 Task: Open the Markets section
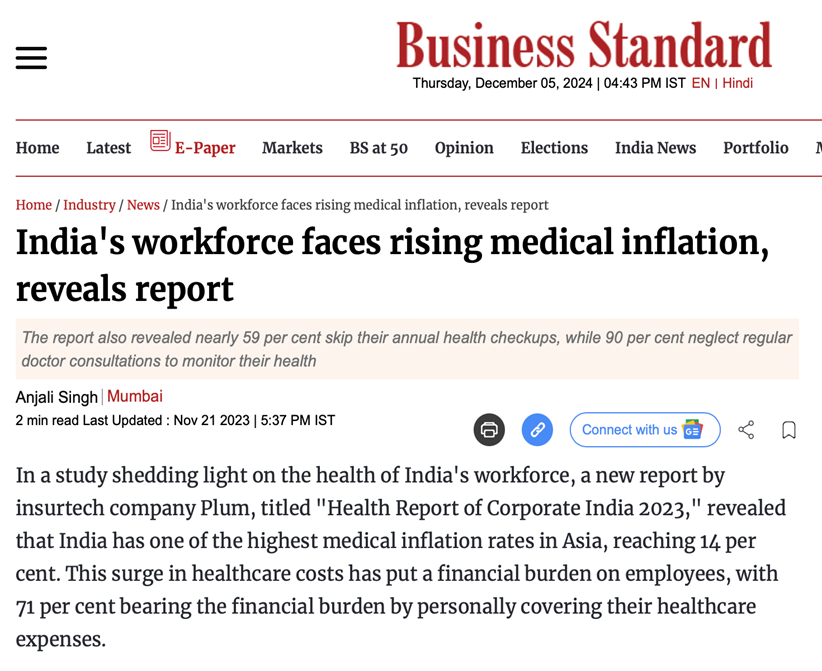pyautogui.click(x=292, y=147)
